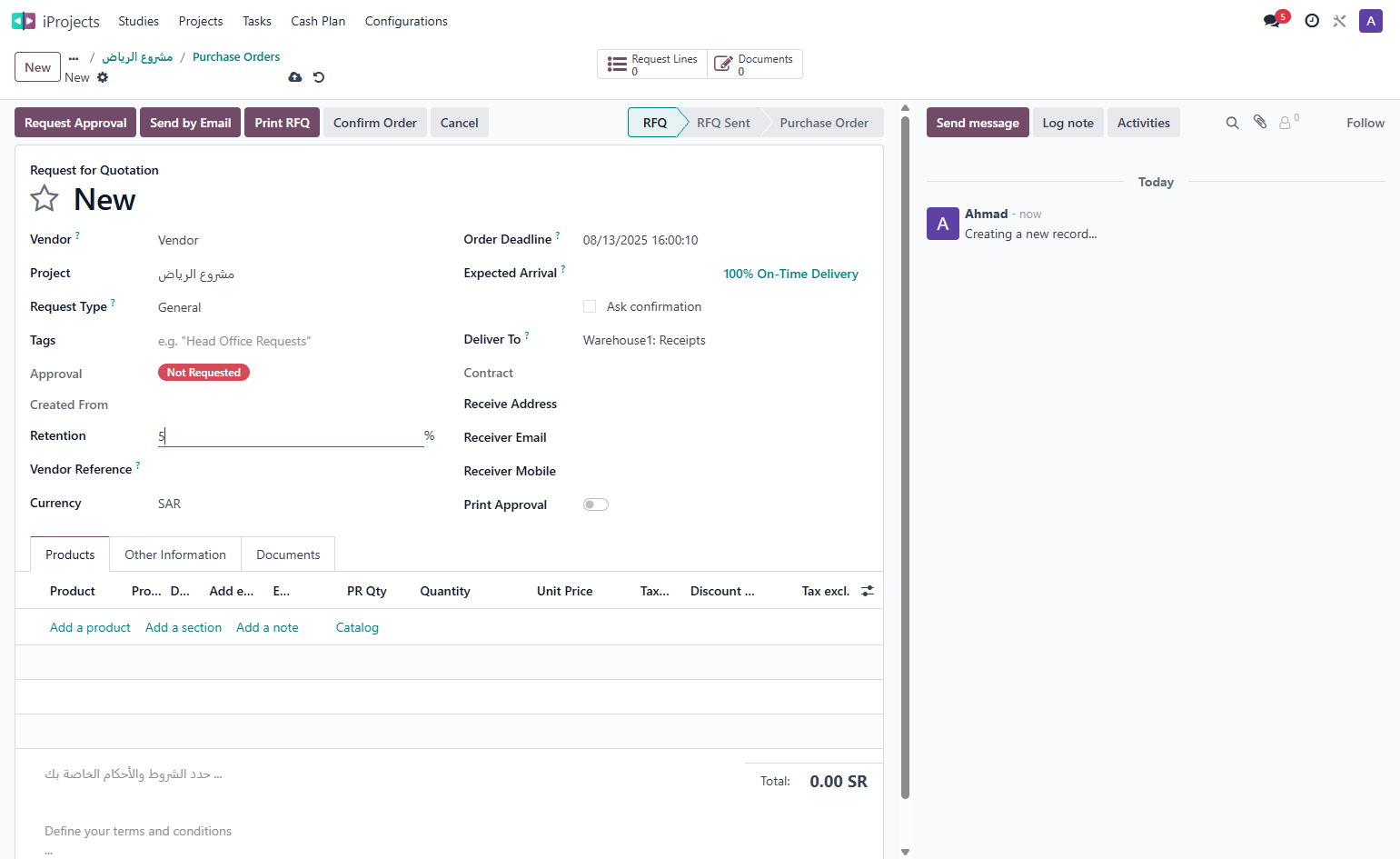Click the iProjects app logo icon
This screenshot has height=859, width=1400.
click(x=24, y=21)
